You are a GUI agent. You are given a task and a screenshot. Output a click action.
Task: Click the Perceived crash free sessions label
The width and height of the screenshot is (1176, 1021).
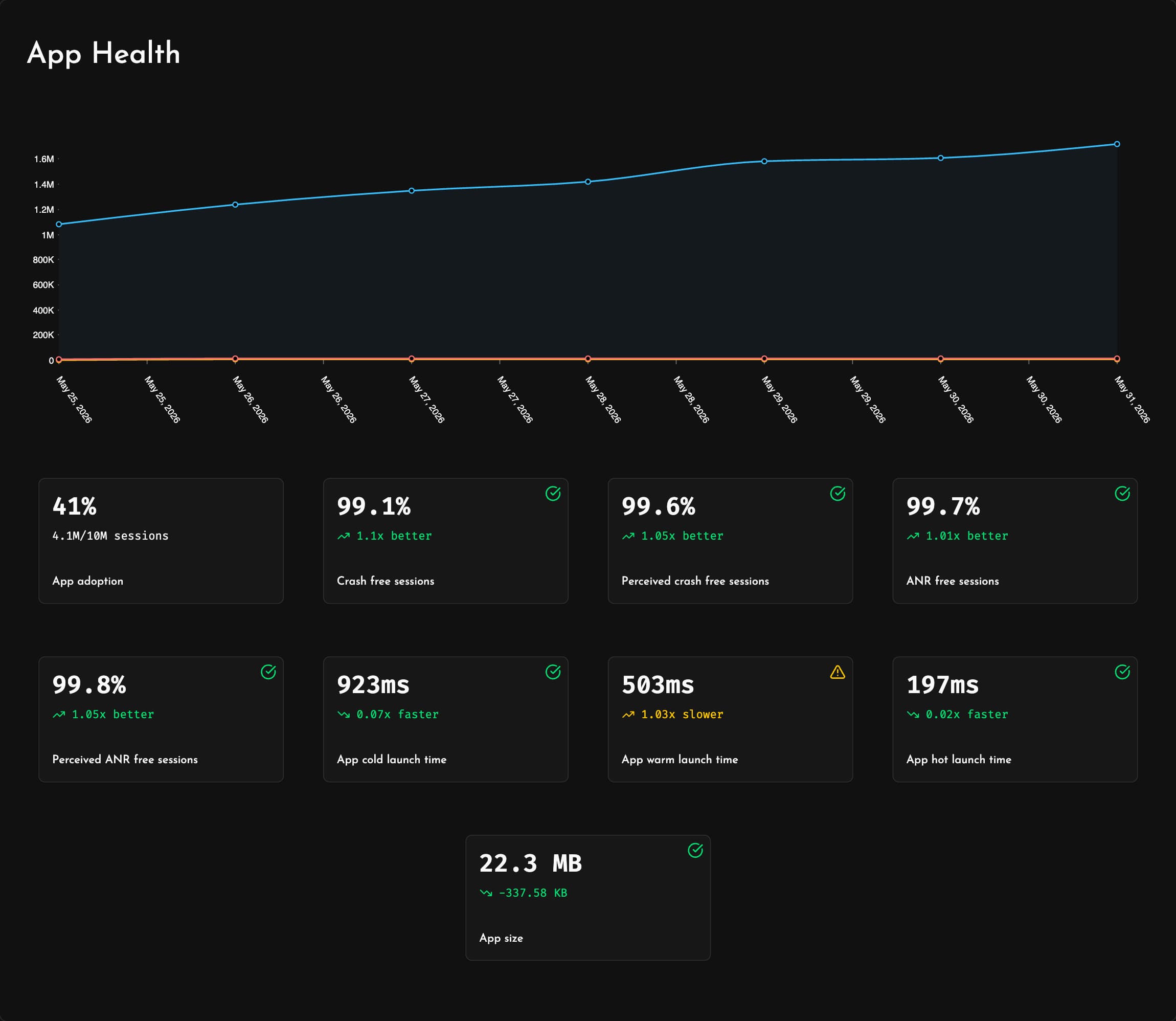695,581
